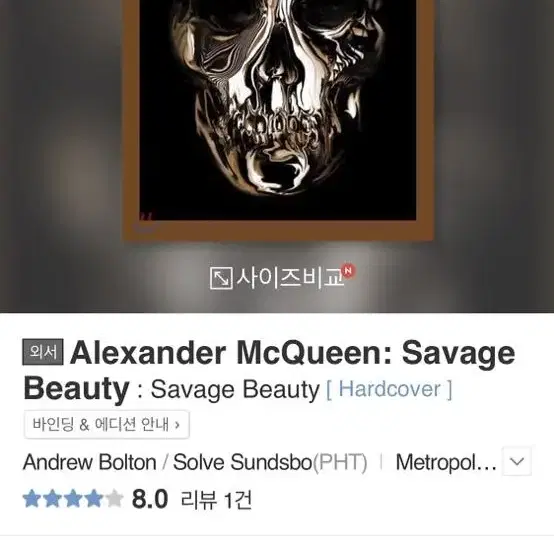Click the fourth blue rating star
Viewport: 554px width, 554px height.
[x=94, y=499]
